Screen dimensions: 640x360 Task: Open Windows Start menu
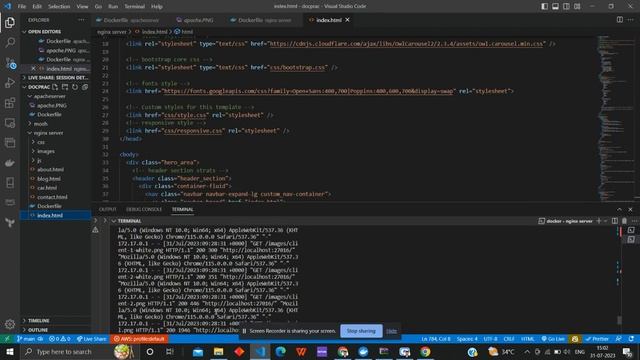click(10, 351)
